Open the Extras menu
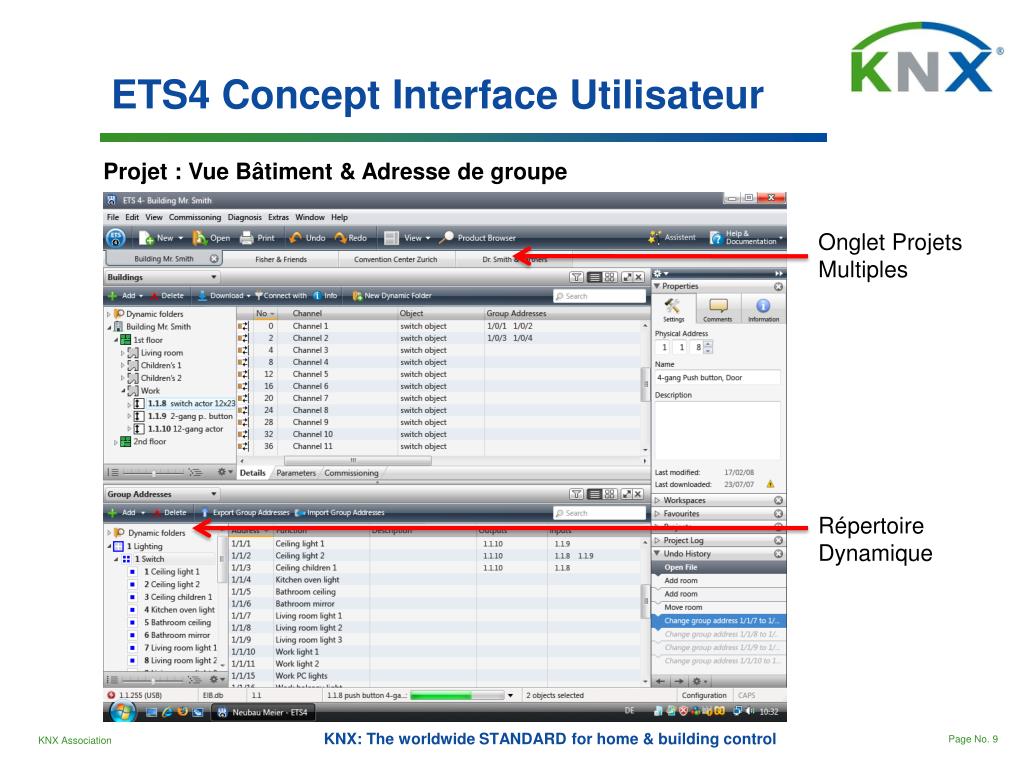Viewport: 1024px width, 768px height. [278, 217]
